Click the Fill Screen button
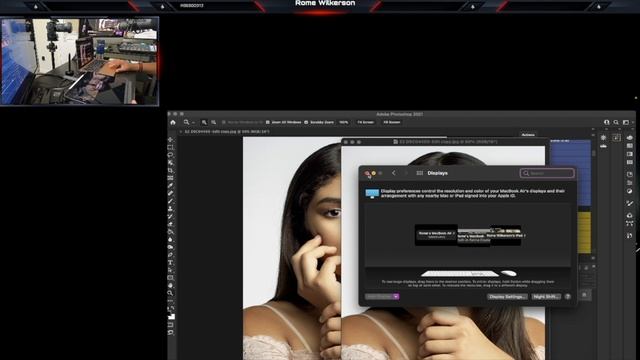The height and width of the screenshot is (360, 640). (x=391, y=122)
